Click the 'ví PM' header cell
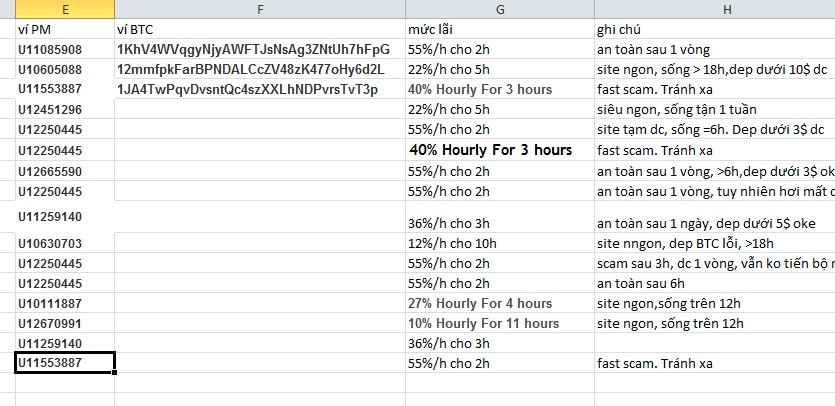 pyautogui.click(x=65, y=29)
